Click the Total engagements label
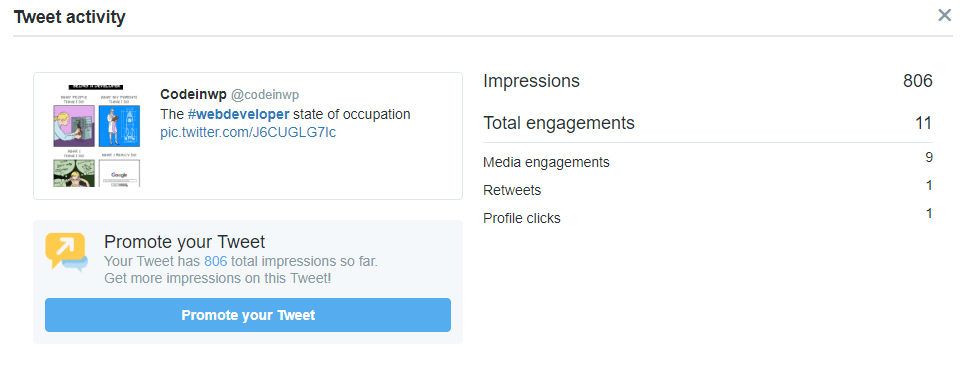Screen dimensions: 964x377 click(x=558, y=123)
